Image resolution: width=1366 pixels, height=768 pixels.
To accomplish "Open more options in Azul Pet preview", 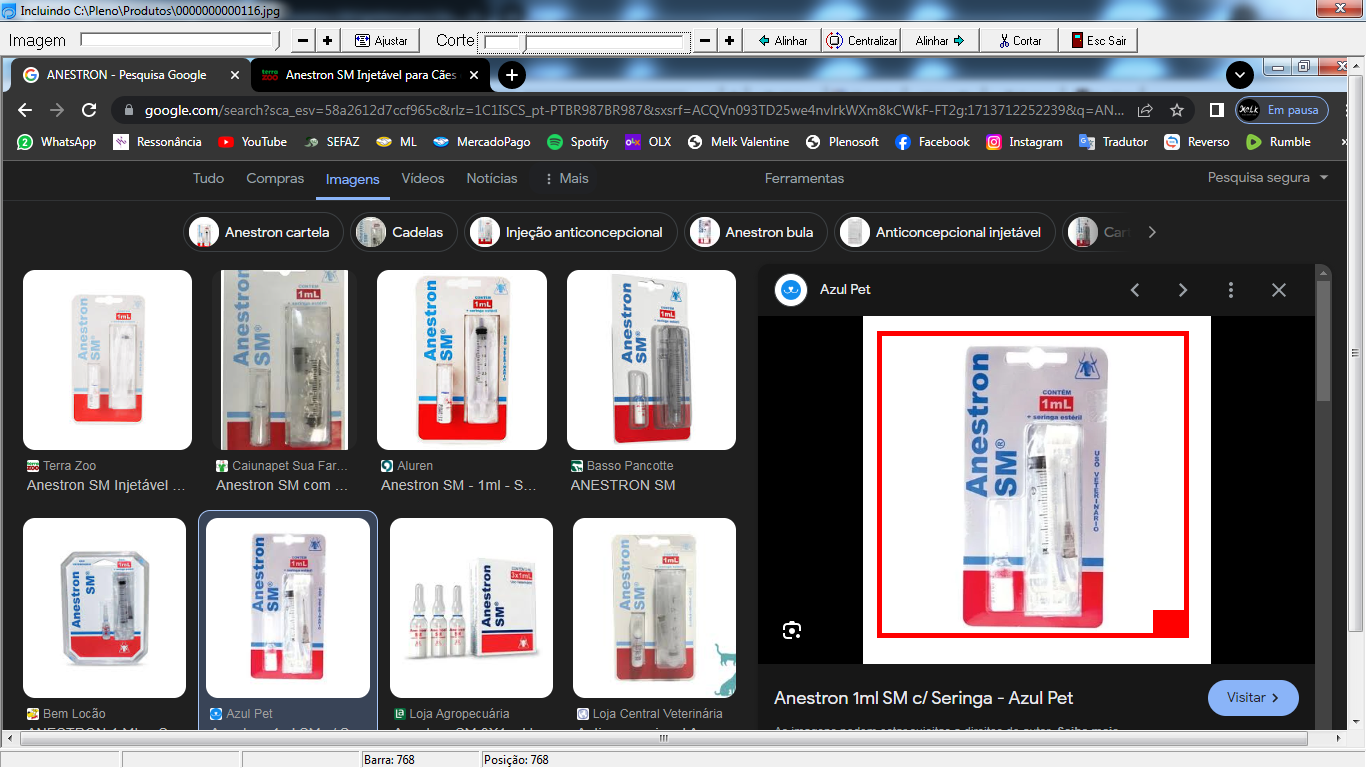I will pos(1231,290).
